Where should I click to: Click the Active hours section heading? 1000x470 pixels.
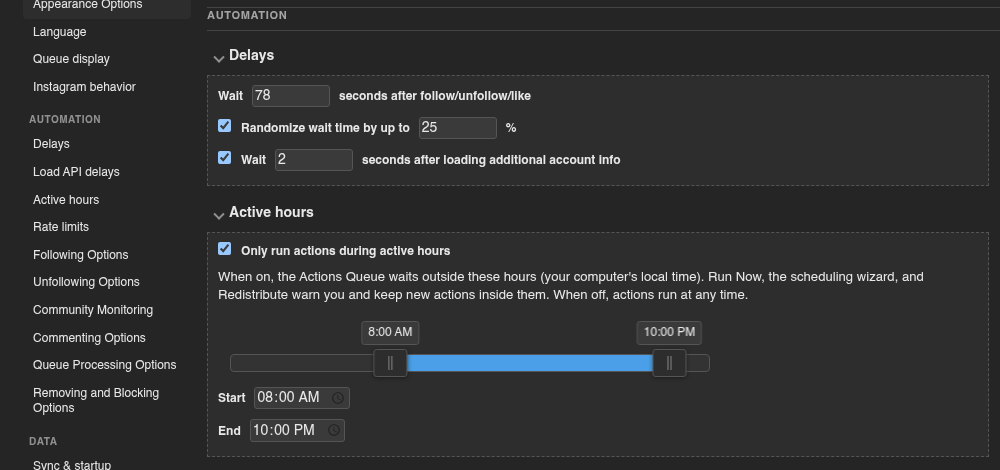tap(271, 212)
